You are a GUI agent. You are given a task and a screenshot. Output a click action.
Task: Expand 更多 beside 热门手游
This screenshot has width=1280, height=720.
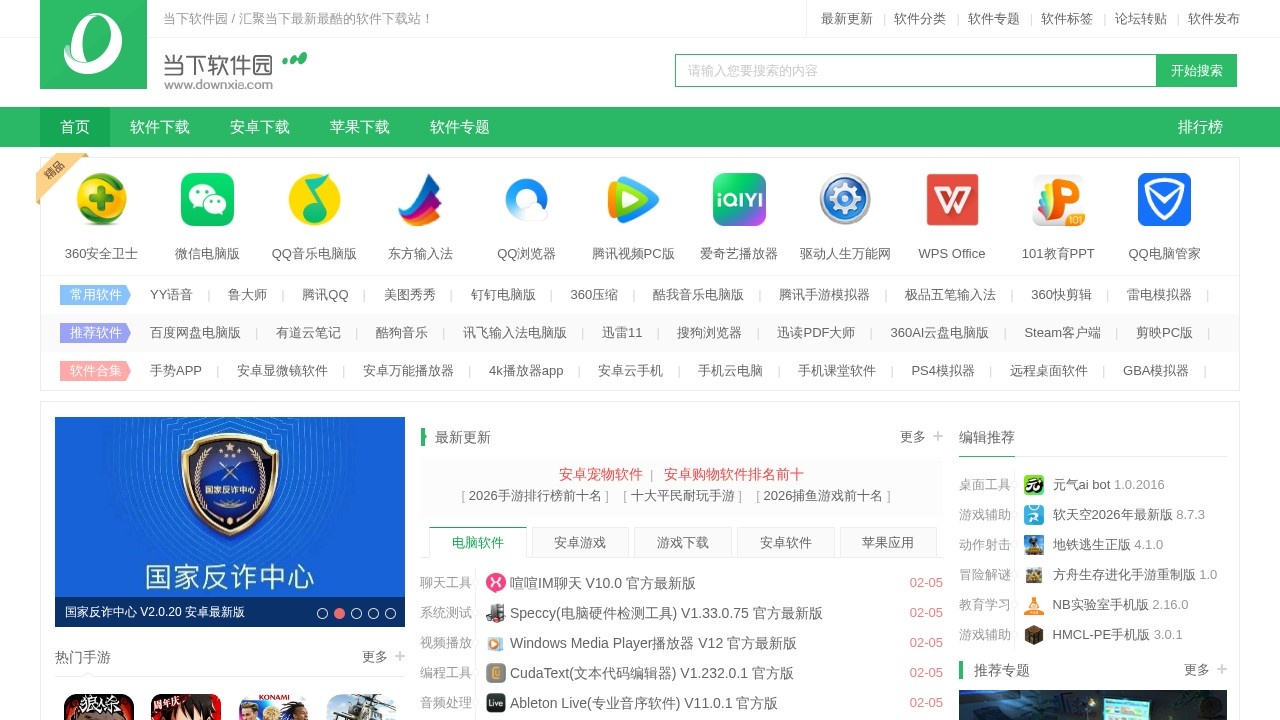tap(374, 657)
